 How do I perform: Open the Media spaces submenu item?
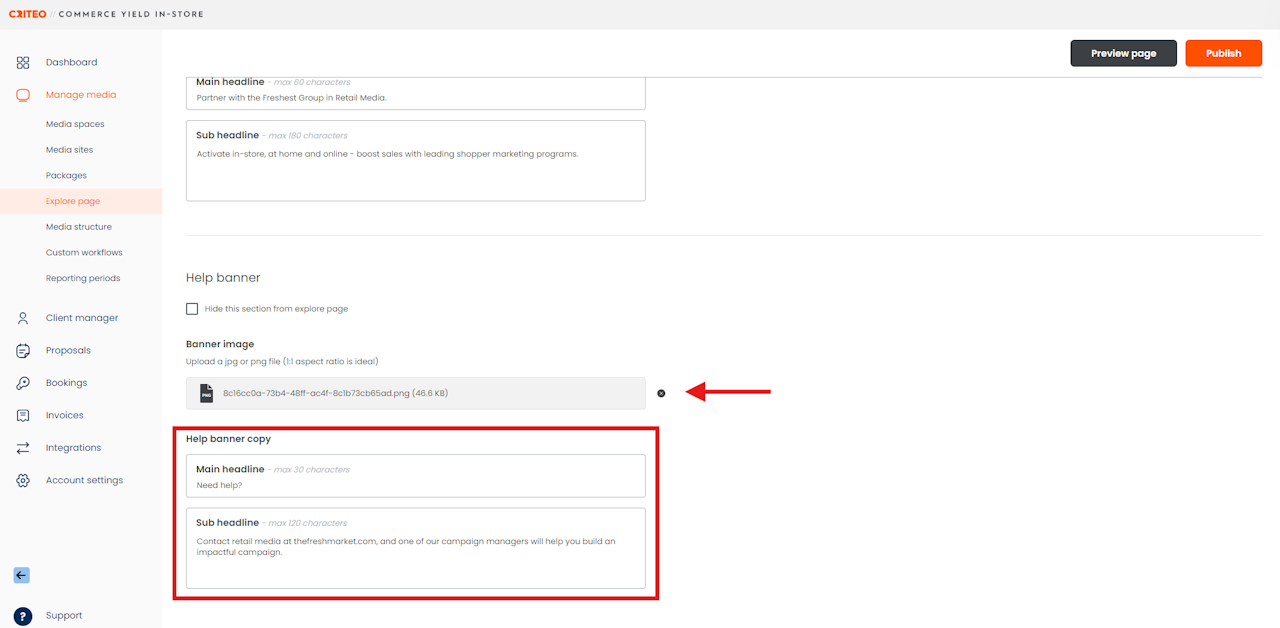[75, 124]
